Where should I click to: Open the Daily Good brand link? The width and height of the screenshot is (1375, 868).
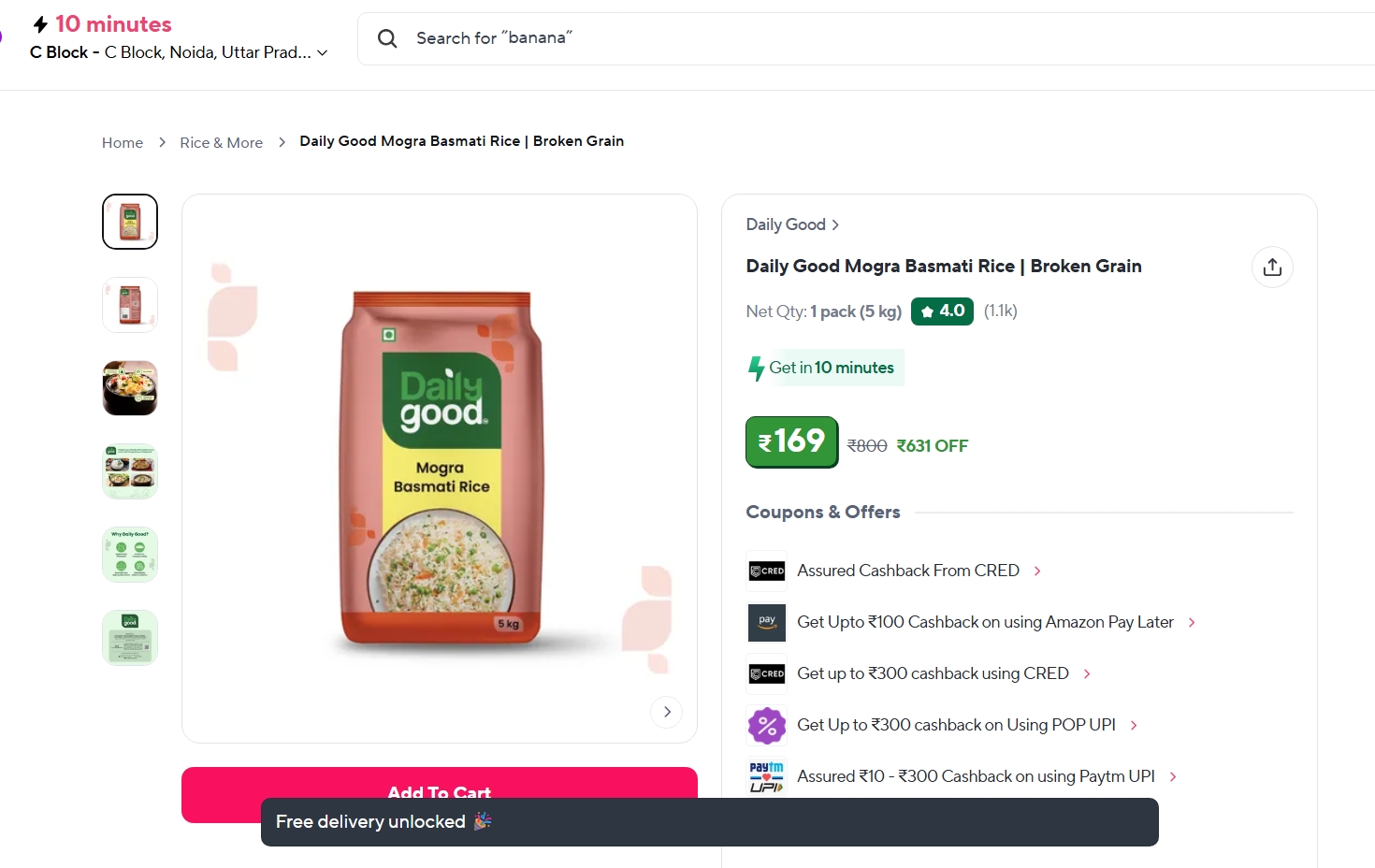[x=792, y=224]
